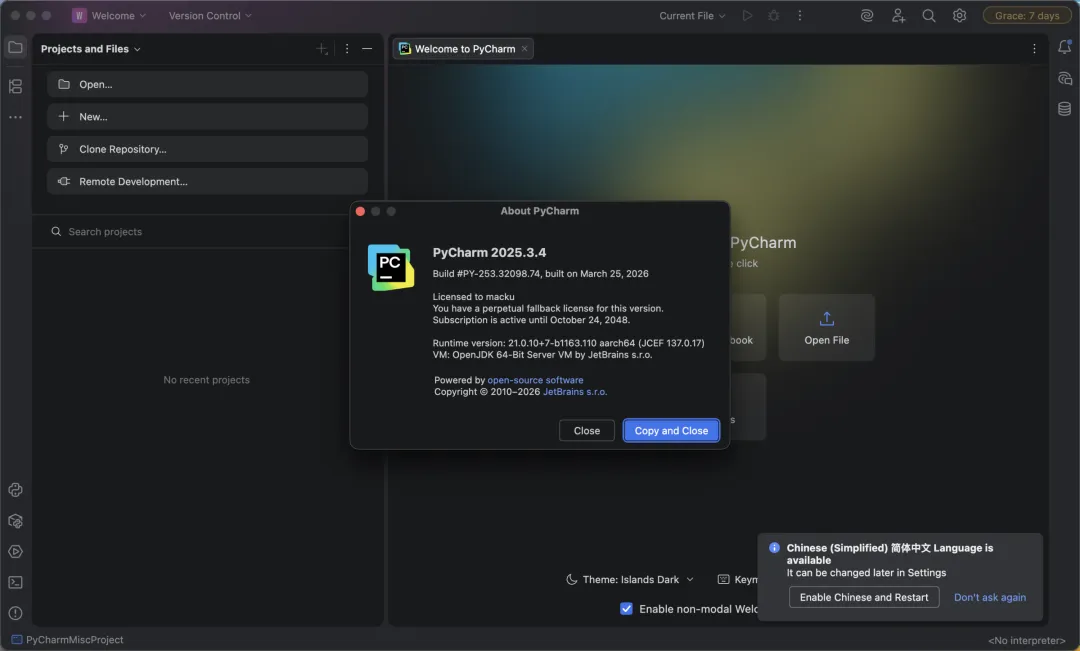Image resolution: width=1080 pixels, height=651 pixels.
Task: Open the Python Packages tool window
Action: [15, 521]
